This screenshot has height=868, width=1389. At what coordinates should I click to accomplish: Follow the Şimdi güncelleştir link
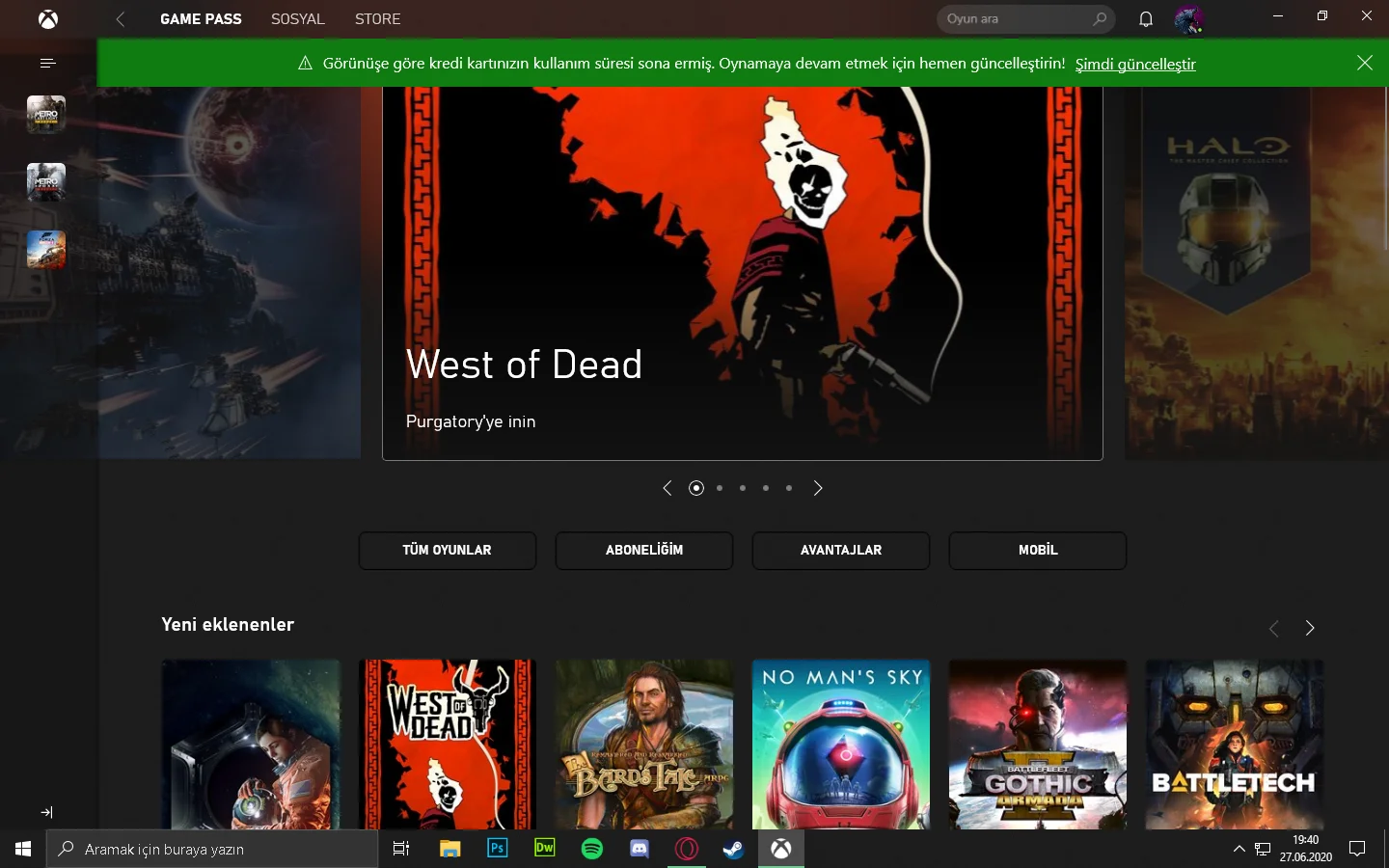point(1135,64)
